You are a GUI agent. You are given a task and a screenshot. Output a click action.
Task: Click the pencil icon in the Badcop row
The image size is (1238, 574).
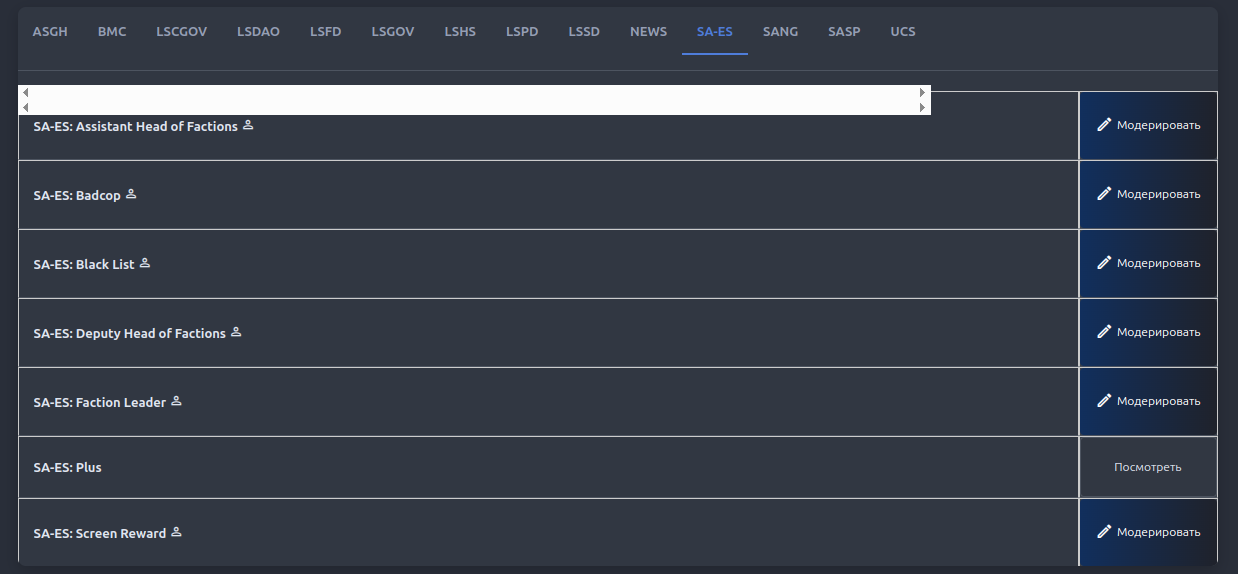[x=1104, y=194]
